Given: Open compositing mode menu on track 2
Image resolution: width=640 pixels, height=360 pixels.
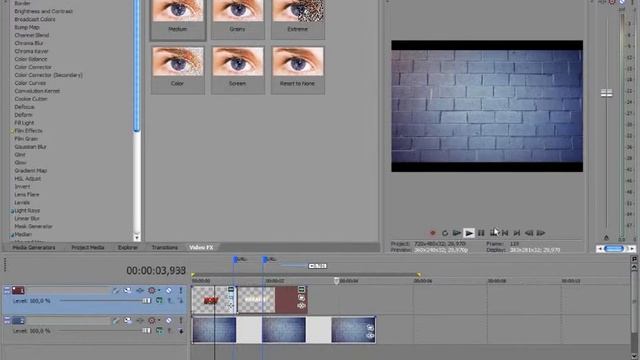Looking at the screenshot, I should [x=159, y=331].
